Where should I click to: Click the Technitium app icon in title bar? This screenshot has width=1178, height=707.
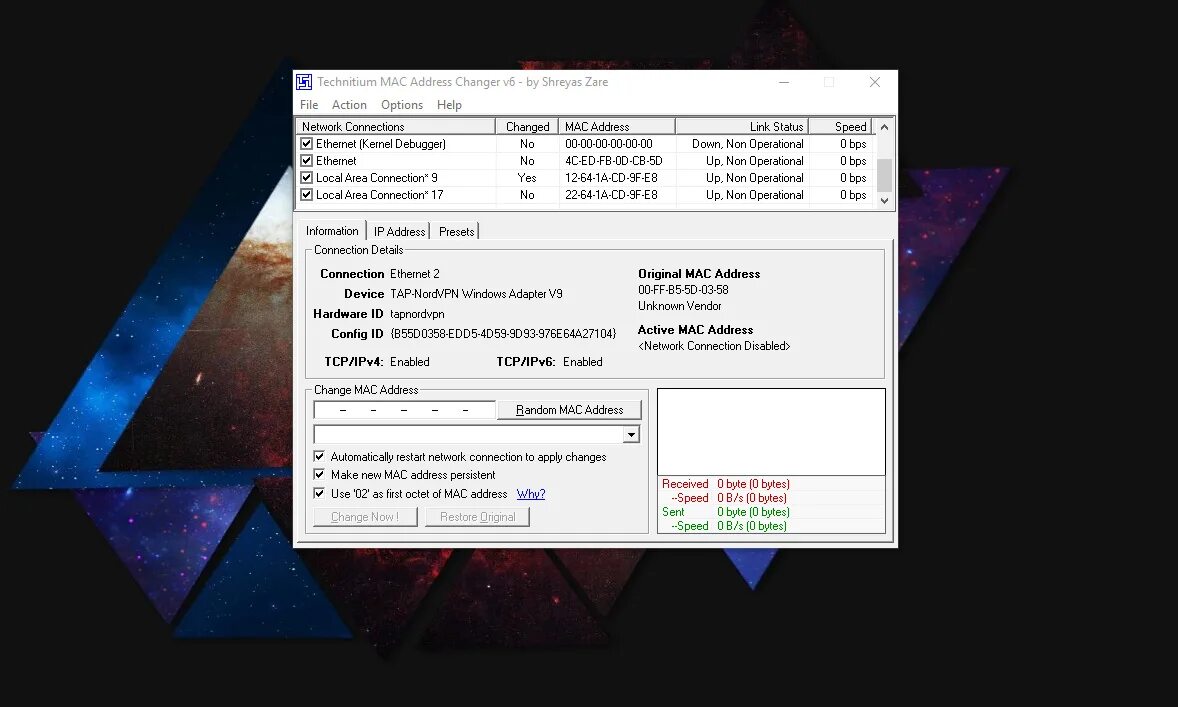[304, 82]
